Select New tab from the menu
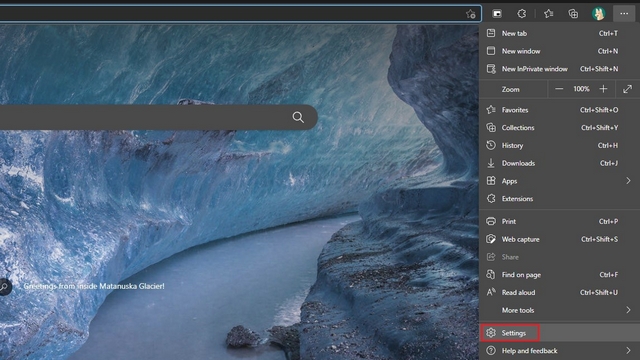Image resolution: width=640 pixels, height=360 pixels. point(559,33)
